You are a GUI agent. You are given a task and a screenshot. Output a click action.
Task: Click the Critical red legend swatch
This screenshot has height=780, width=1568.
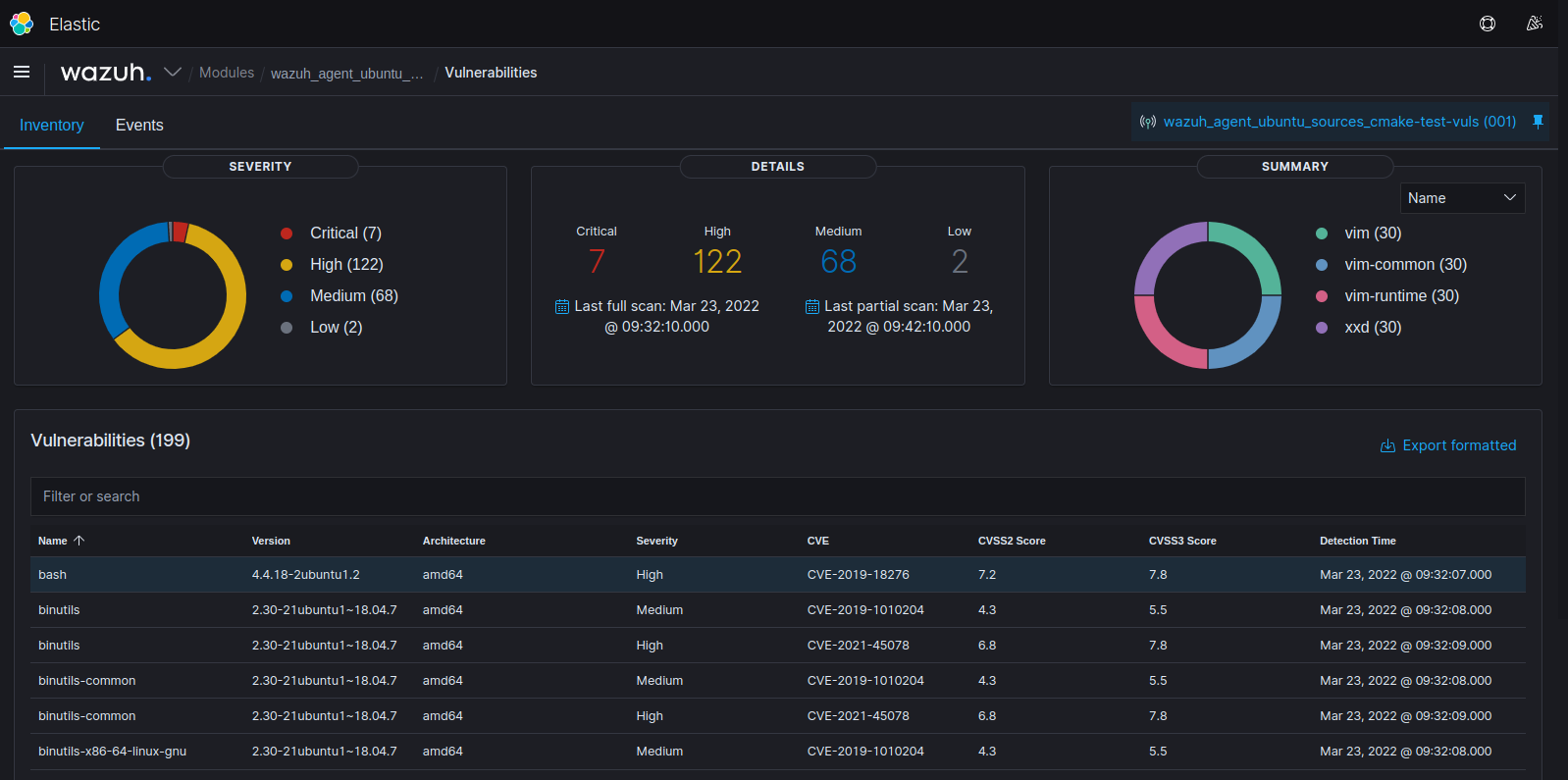pos(287,234)
